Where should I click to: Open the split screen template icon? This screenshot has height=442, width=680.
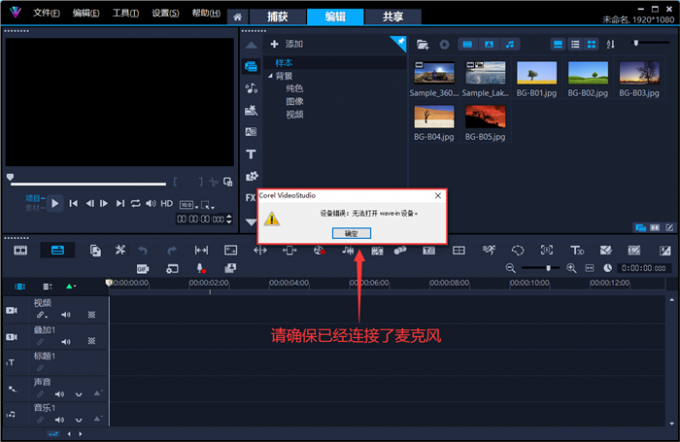(459, 250)
